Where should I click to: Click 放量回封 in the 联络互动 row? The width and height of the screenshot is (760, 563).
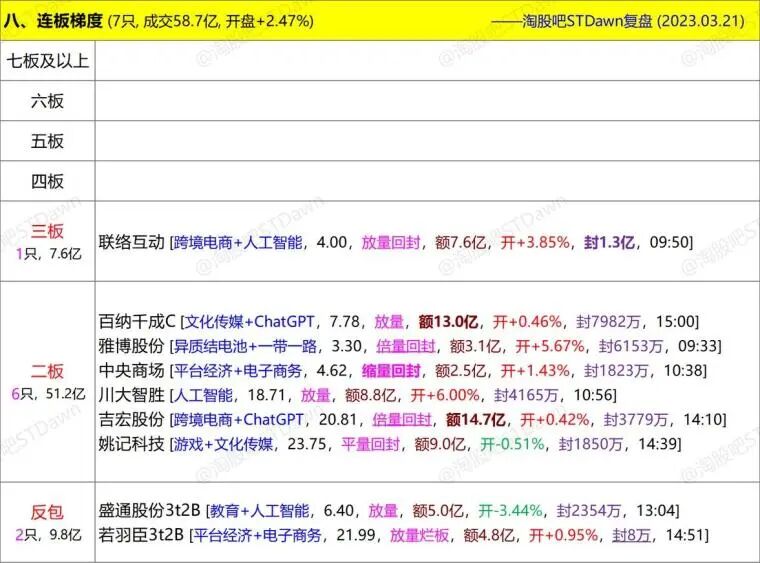(x=391, y=242)
